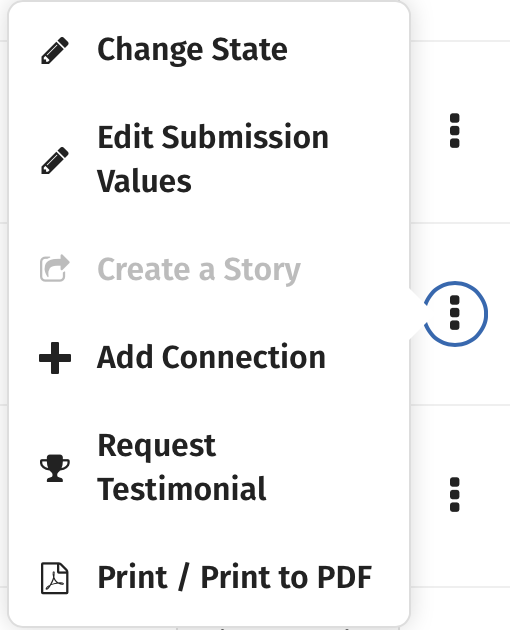This screenshot has height=630, width=518.
Task: Click the word 'Connection' in the menu
Action: click(x=244, y=358)
